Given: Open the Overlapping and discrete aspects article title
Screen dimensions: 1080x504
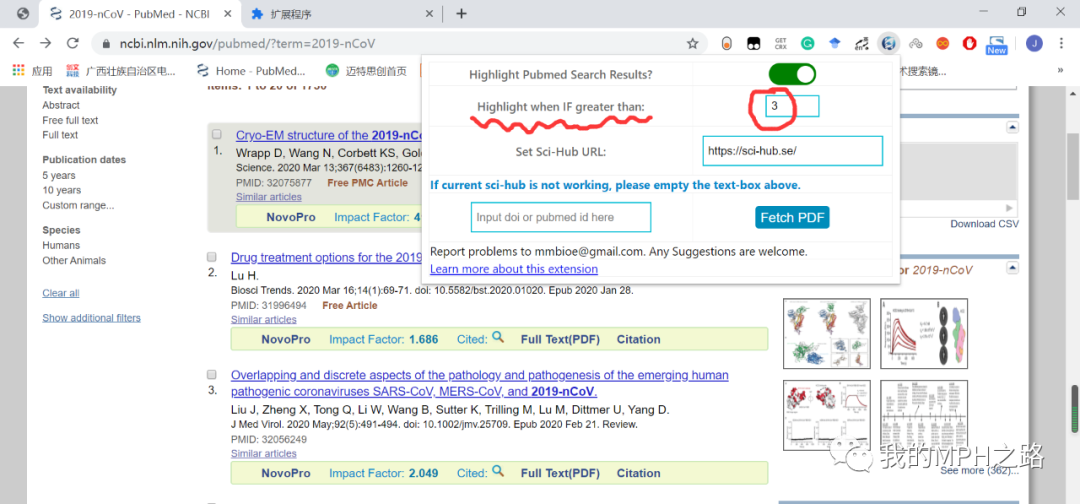Looking at the screenshot, I should (479, 384).
